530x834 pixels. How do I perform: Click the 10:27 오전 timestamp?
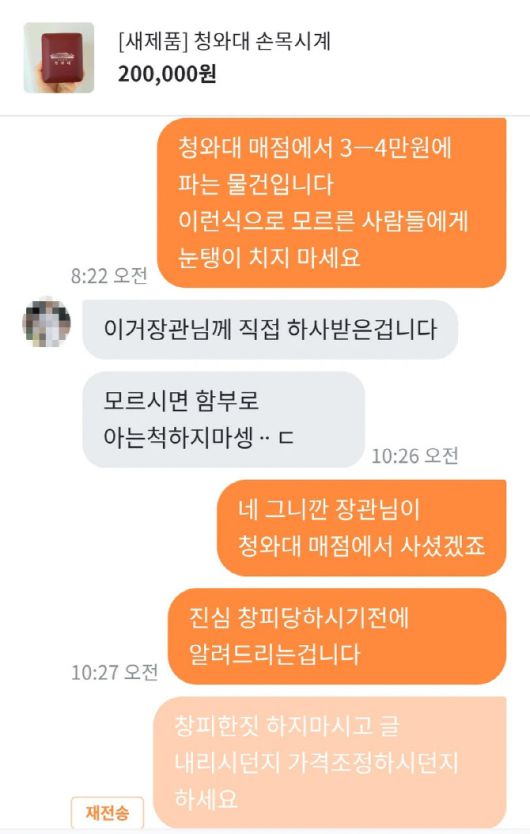click(x=114, y=672)
